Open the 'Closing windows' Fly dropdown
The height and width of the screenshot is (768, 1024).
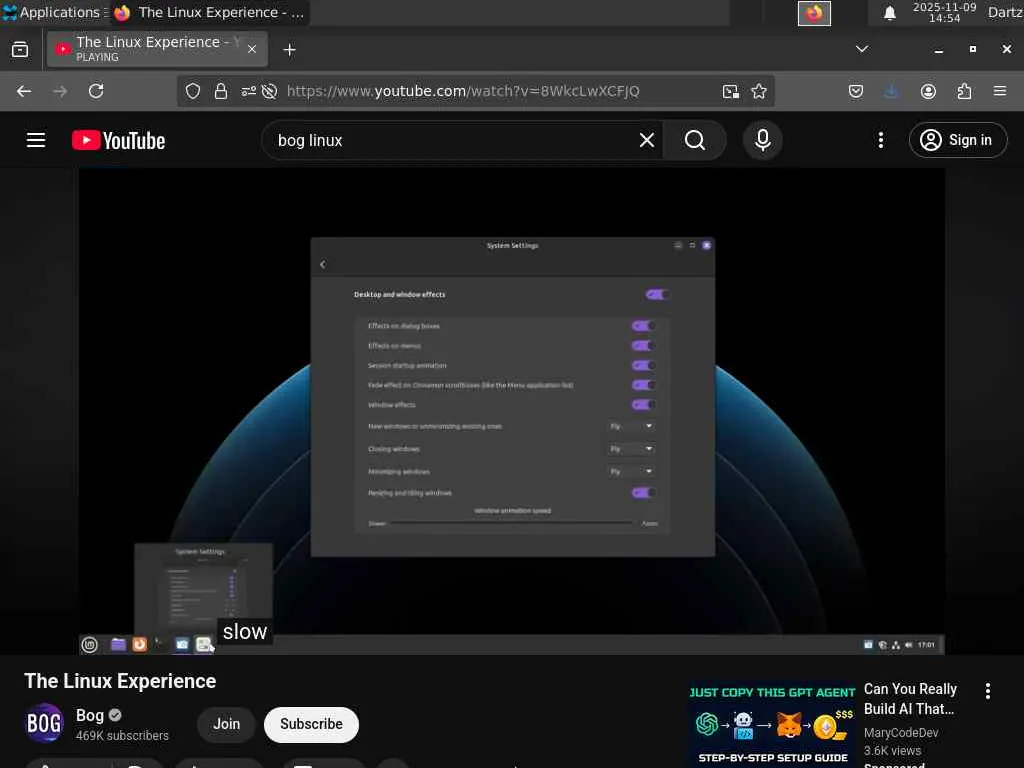click(x=631, y=449)
